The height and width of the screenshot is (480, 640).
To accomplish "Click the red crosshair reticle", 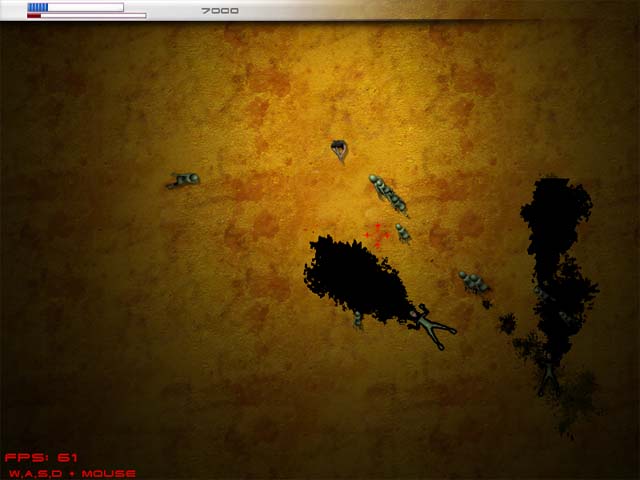I will 377,235.
